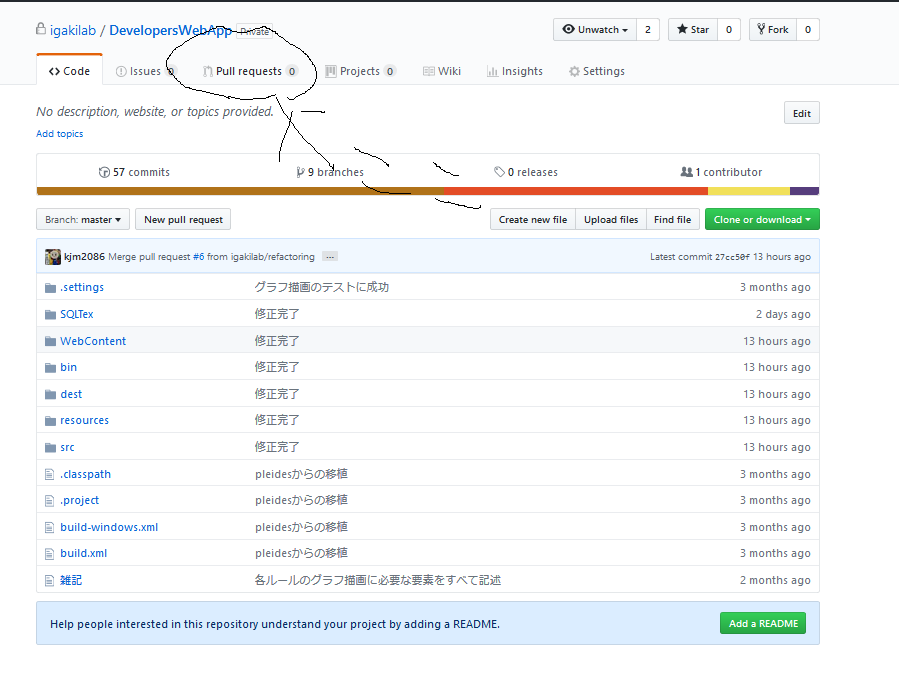899x686 pixels.
Task: Click the folder icon for src
Action: pyautogui.click(x=50, y=447)
